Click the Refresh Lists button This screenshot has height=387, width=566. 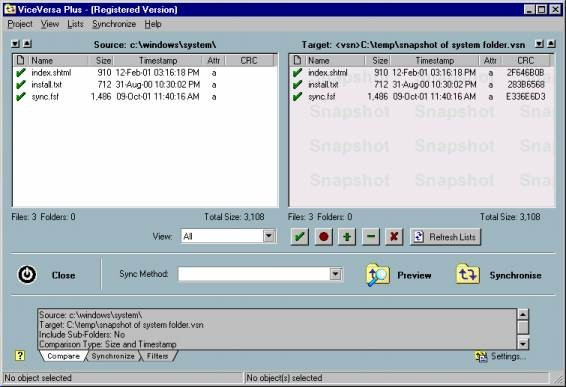pyautogui.click(x=445, y=237)
